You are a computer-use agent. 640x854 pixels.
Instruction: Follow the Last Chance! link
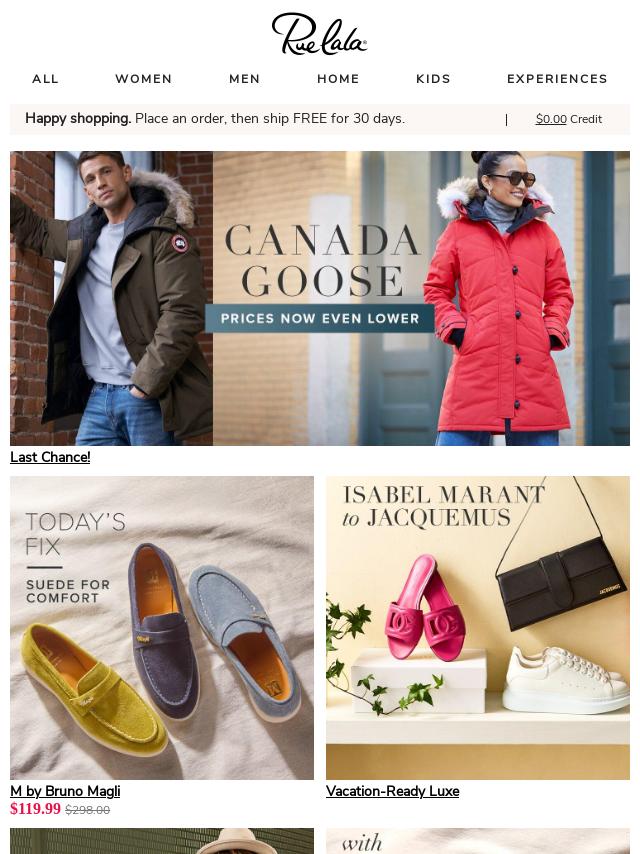click(x=50, y=457)
